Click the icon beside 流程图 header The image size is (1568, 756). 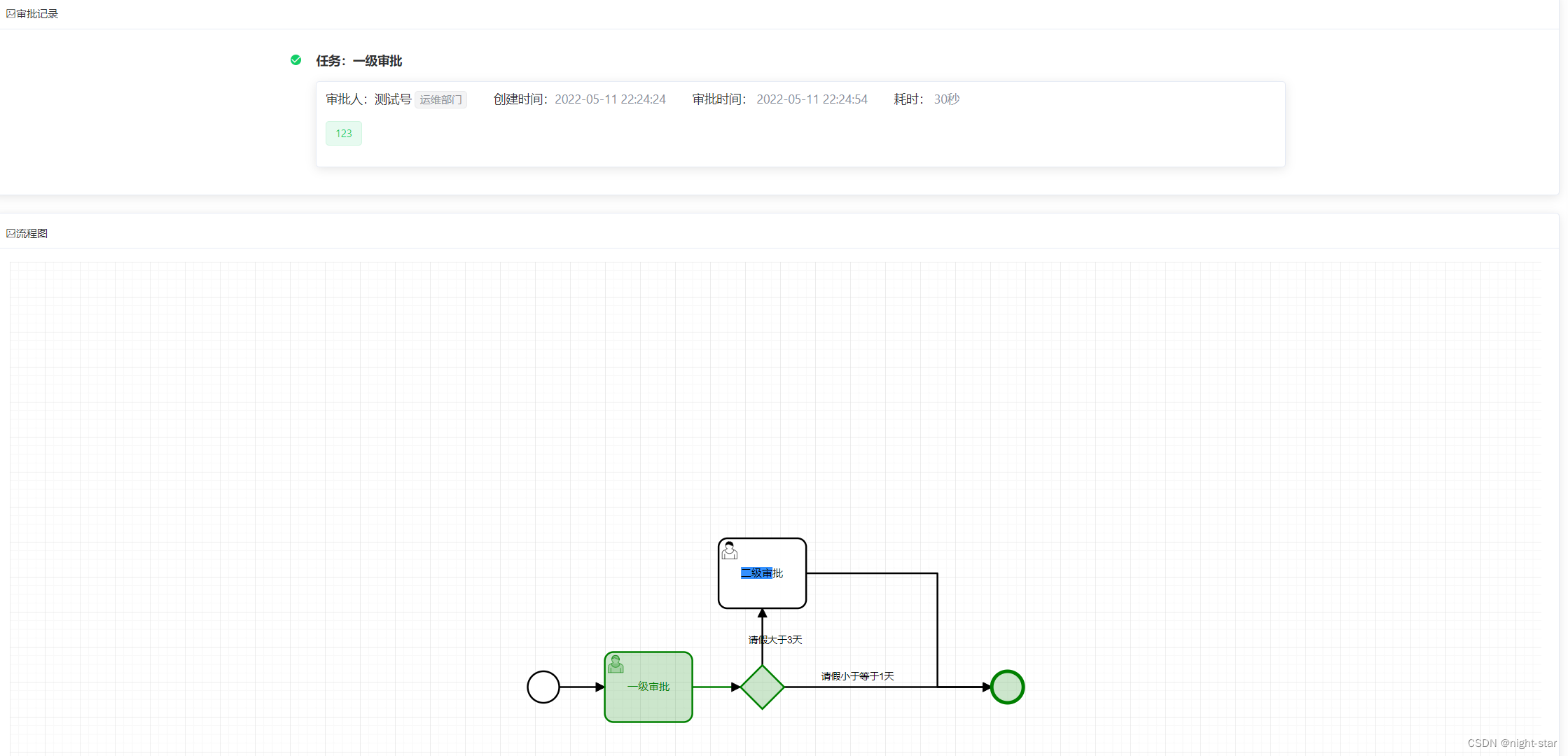(x=11, y=234)
